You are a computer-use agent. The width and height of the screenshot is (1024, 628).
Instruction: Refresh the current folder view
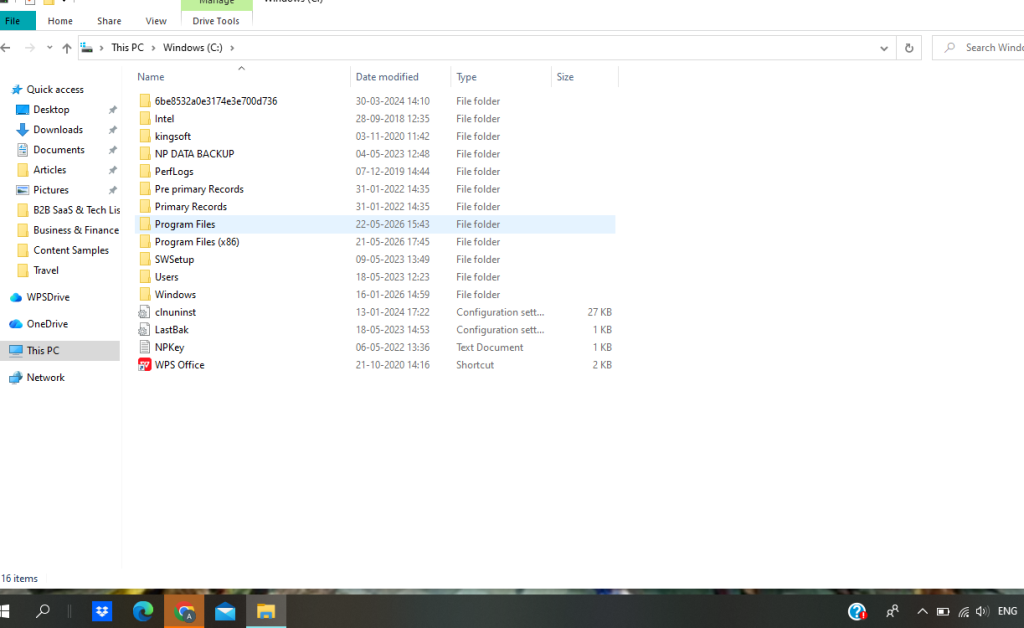click(x=908, y=48)
